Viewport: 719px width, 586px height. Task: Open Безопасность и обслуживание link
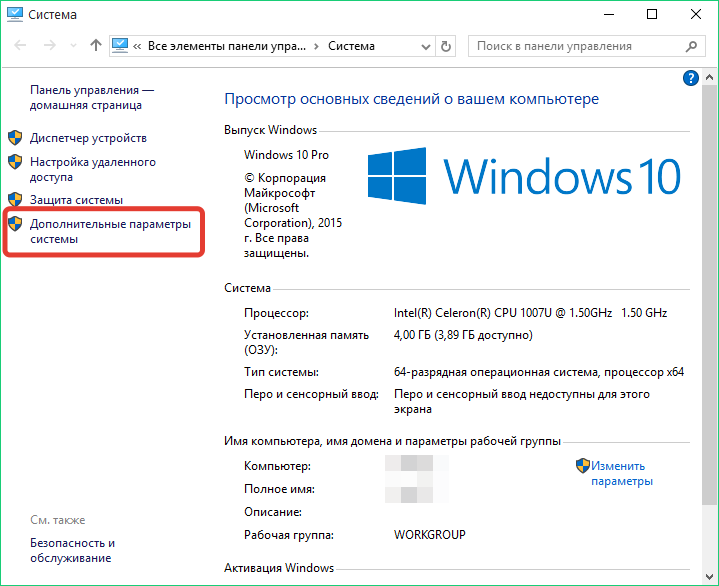72,550
